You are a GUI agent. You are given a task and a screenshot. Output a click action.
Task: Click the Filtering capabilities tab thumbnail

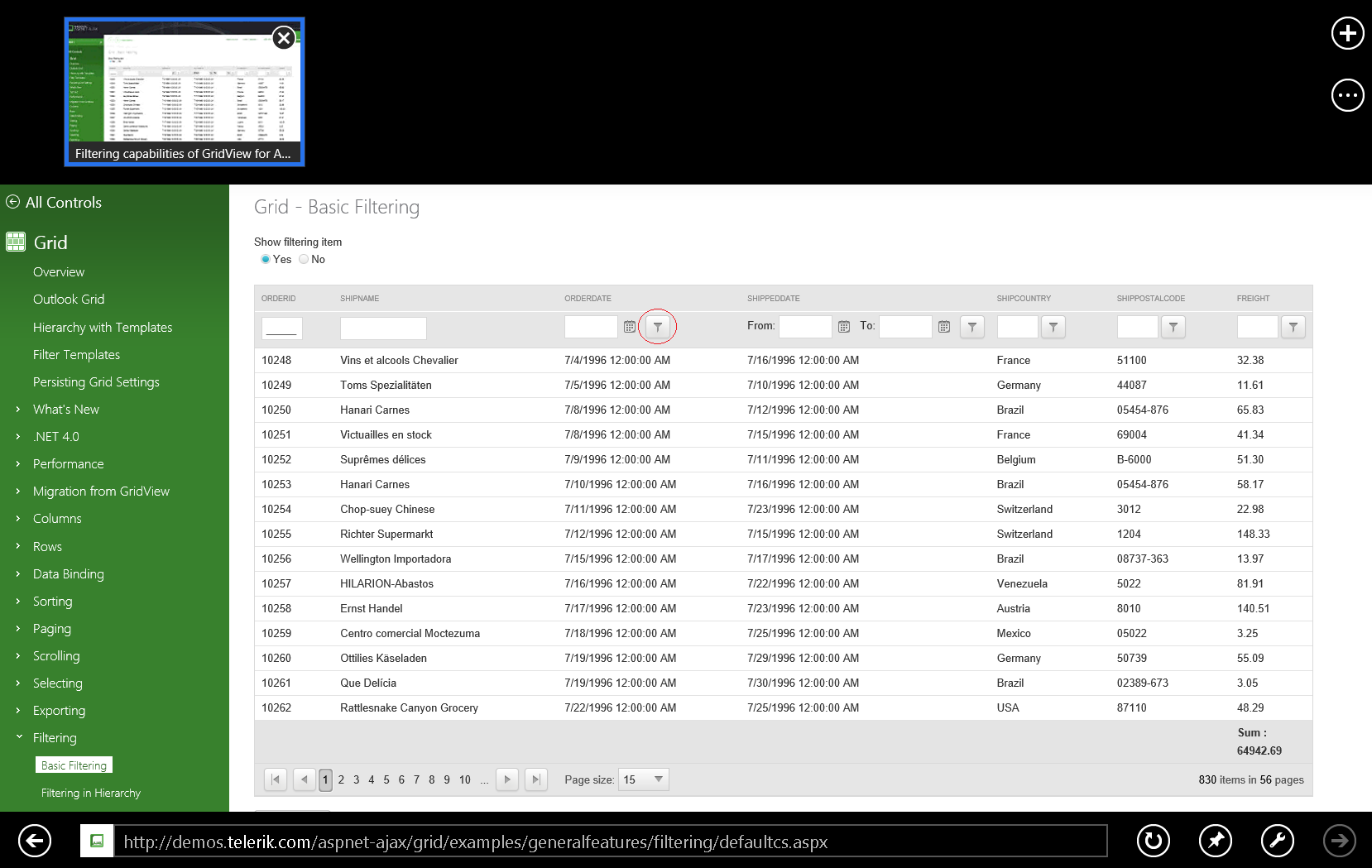(x=185, y=92)
